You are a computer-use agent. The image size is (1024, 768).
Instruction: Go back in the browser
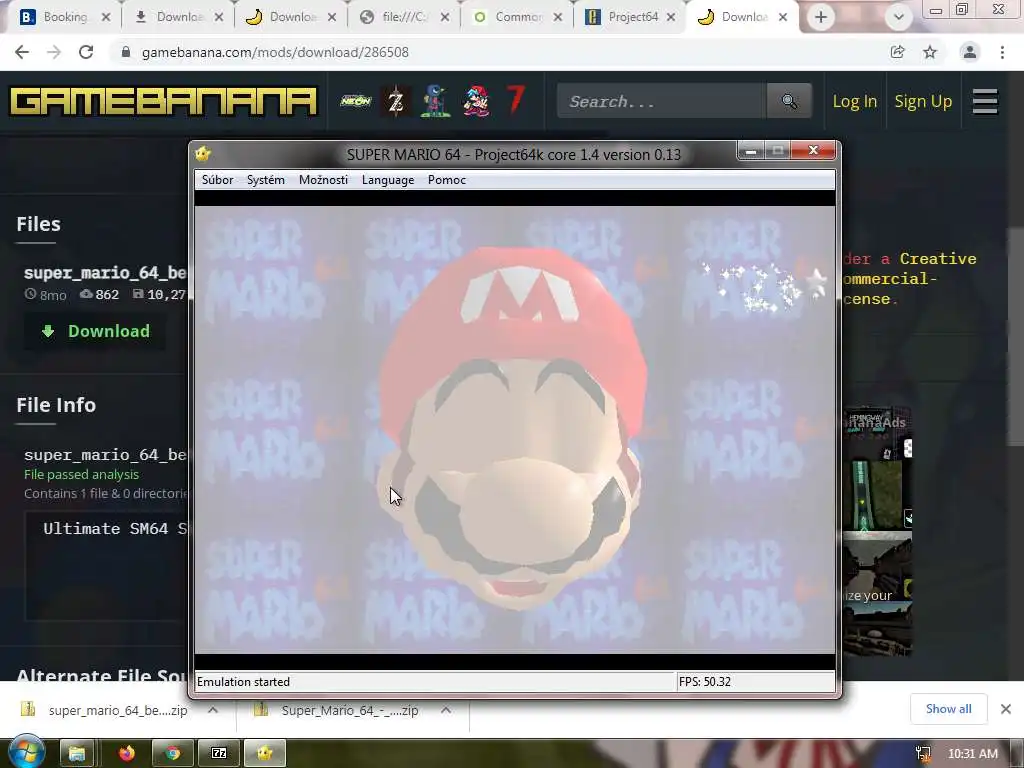22,52
